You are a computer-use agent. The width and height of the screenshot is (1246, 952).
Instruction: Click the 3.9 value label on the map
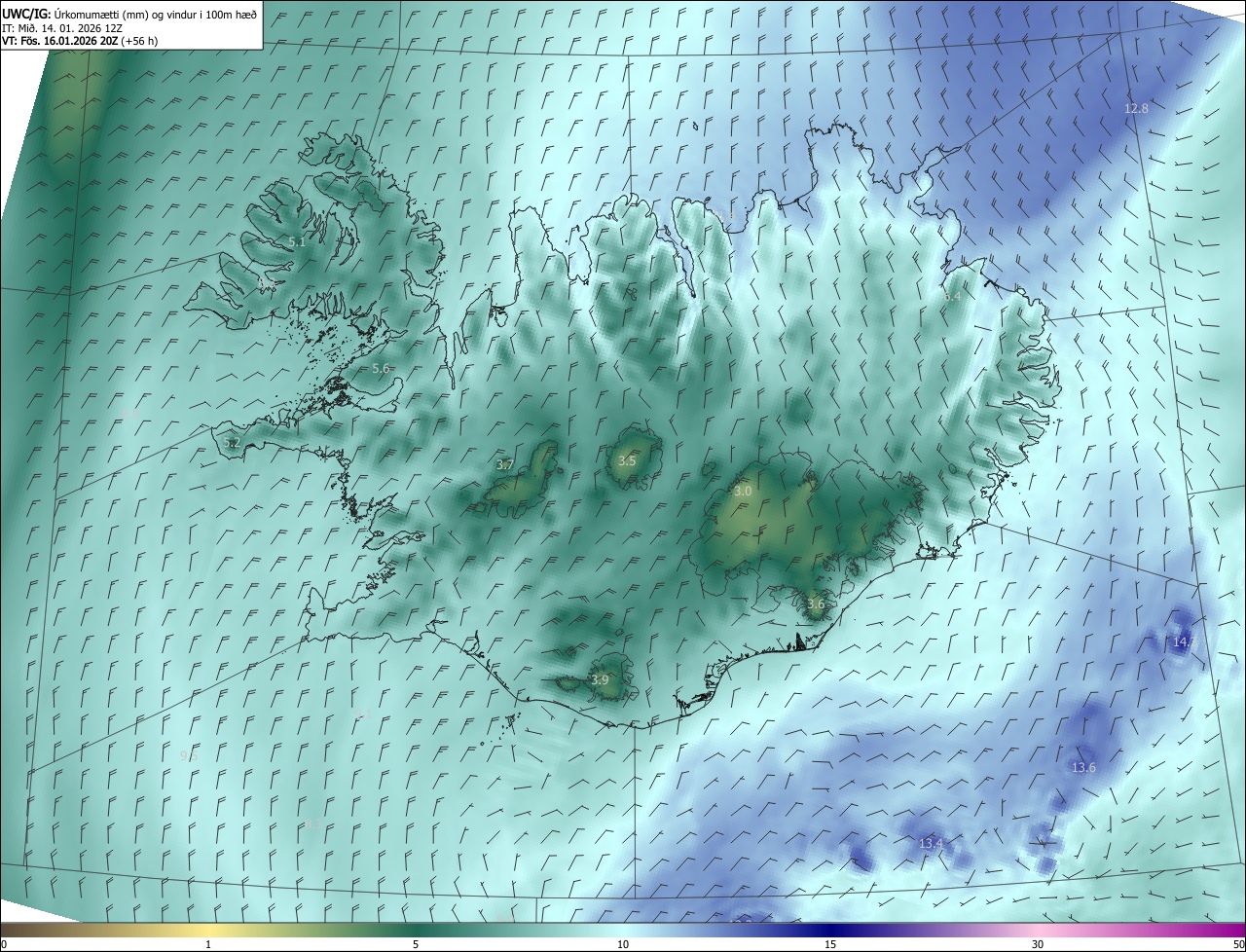coord(600,680)
